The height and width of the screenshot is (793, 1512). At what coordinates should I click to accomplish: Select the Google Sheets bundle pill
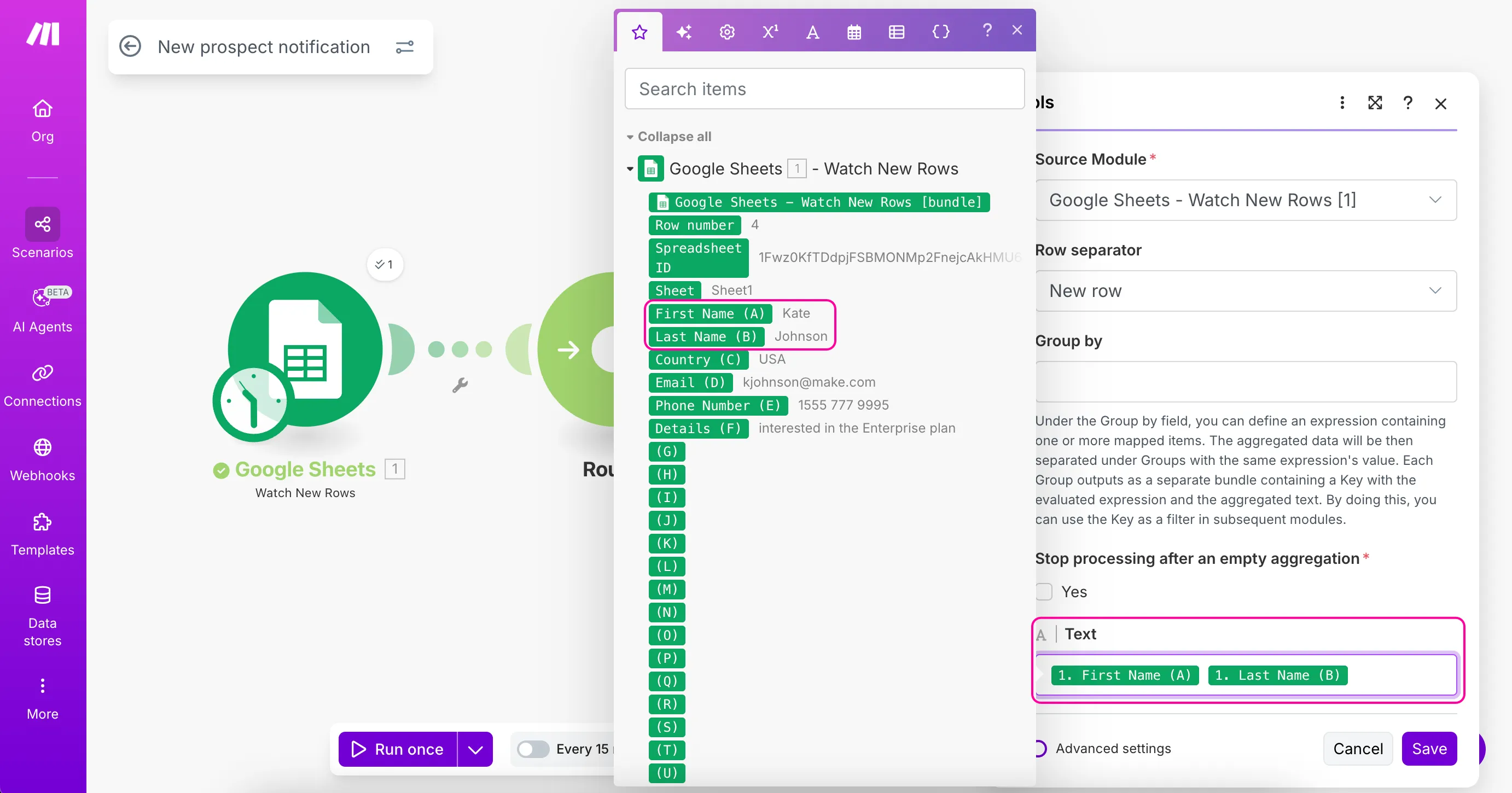(819, 202)
